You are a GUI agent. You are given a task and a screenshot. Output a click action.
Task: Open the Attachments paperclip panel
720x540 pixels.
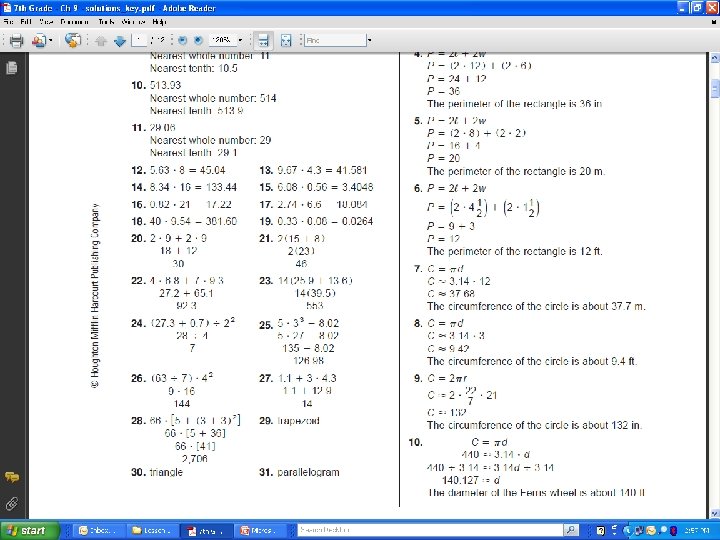point(12,504)
